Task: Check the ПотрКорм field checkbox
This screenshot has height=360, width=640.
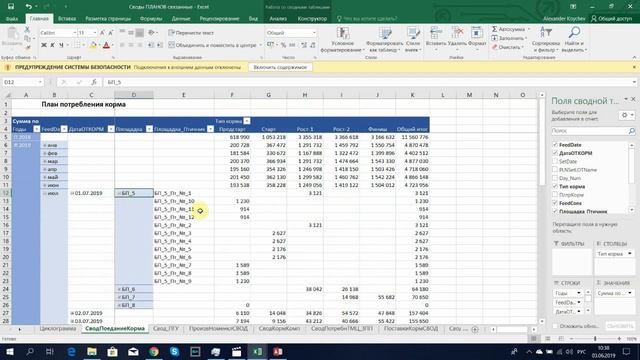Action: (555, 195)
